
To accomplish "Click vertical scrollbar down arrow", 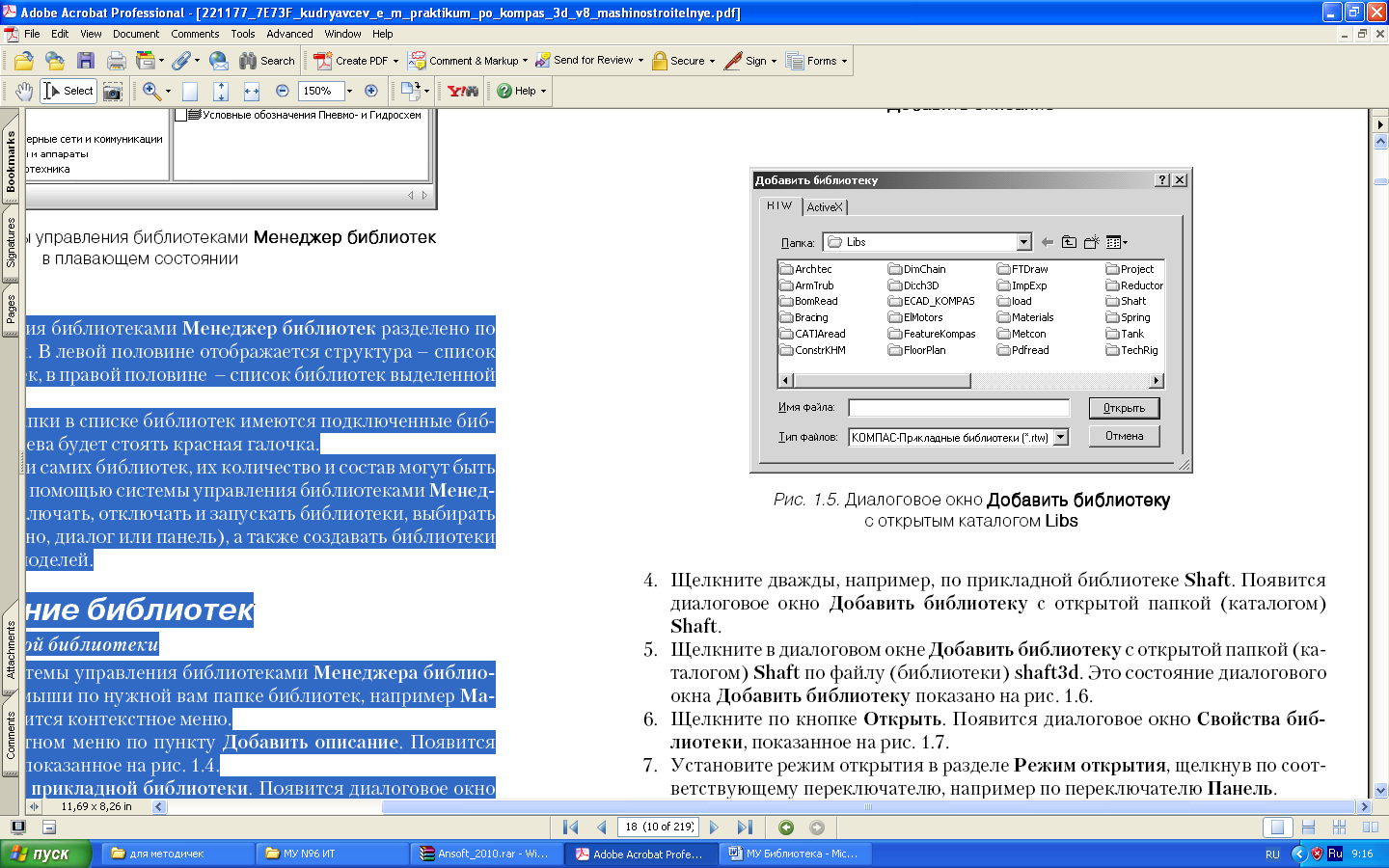I will (1380, 790).
